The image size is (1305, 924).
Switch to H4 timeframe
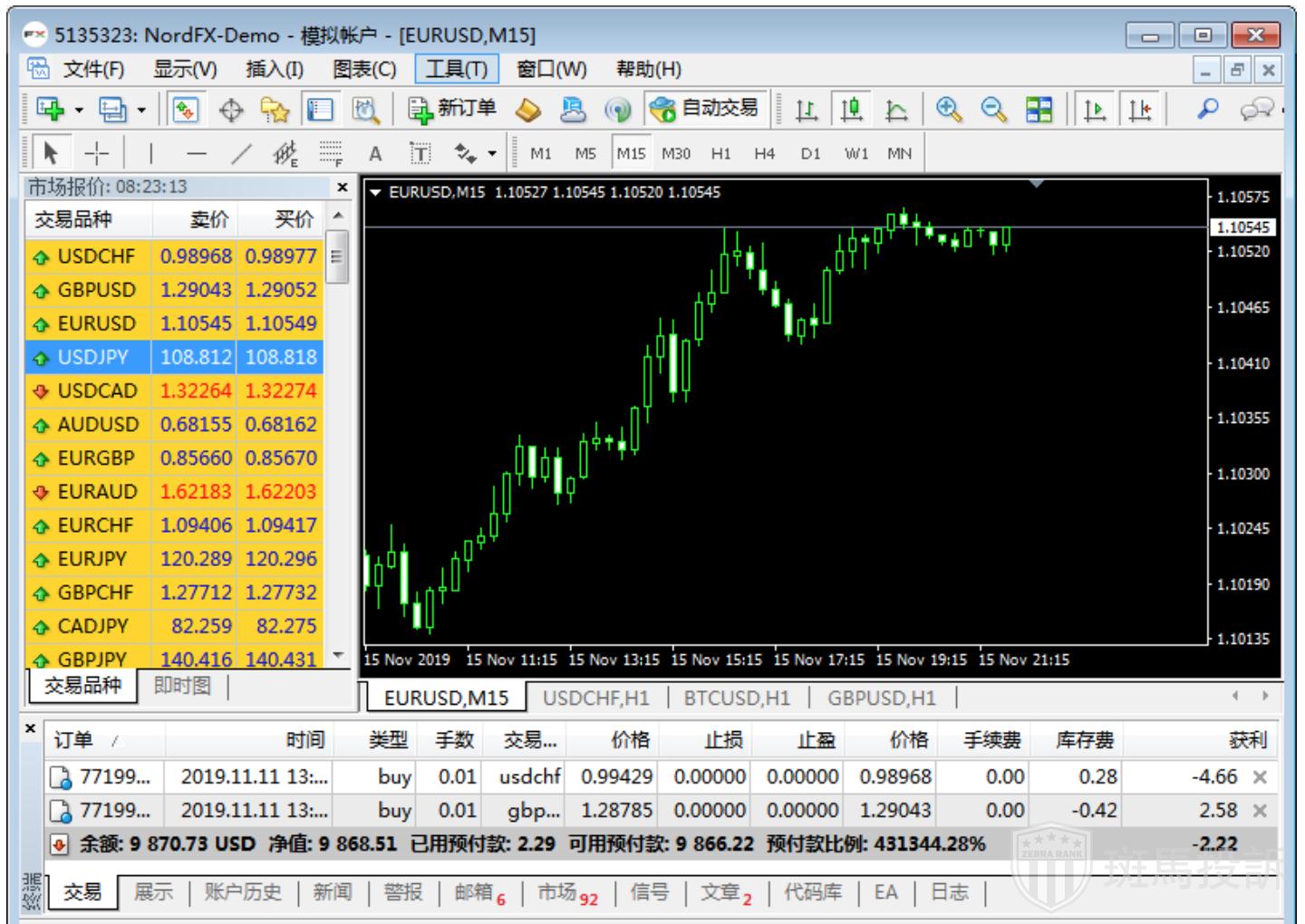click(x=764, y=153)
